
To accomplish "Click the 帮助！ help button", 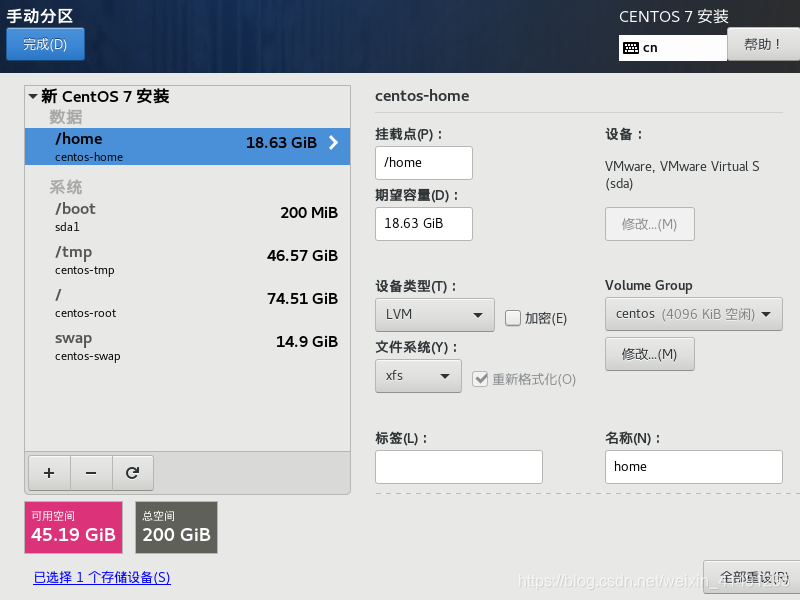I will pyautogui.click(x=762, y=44).
